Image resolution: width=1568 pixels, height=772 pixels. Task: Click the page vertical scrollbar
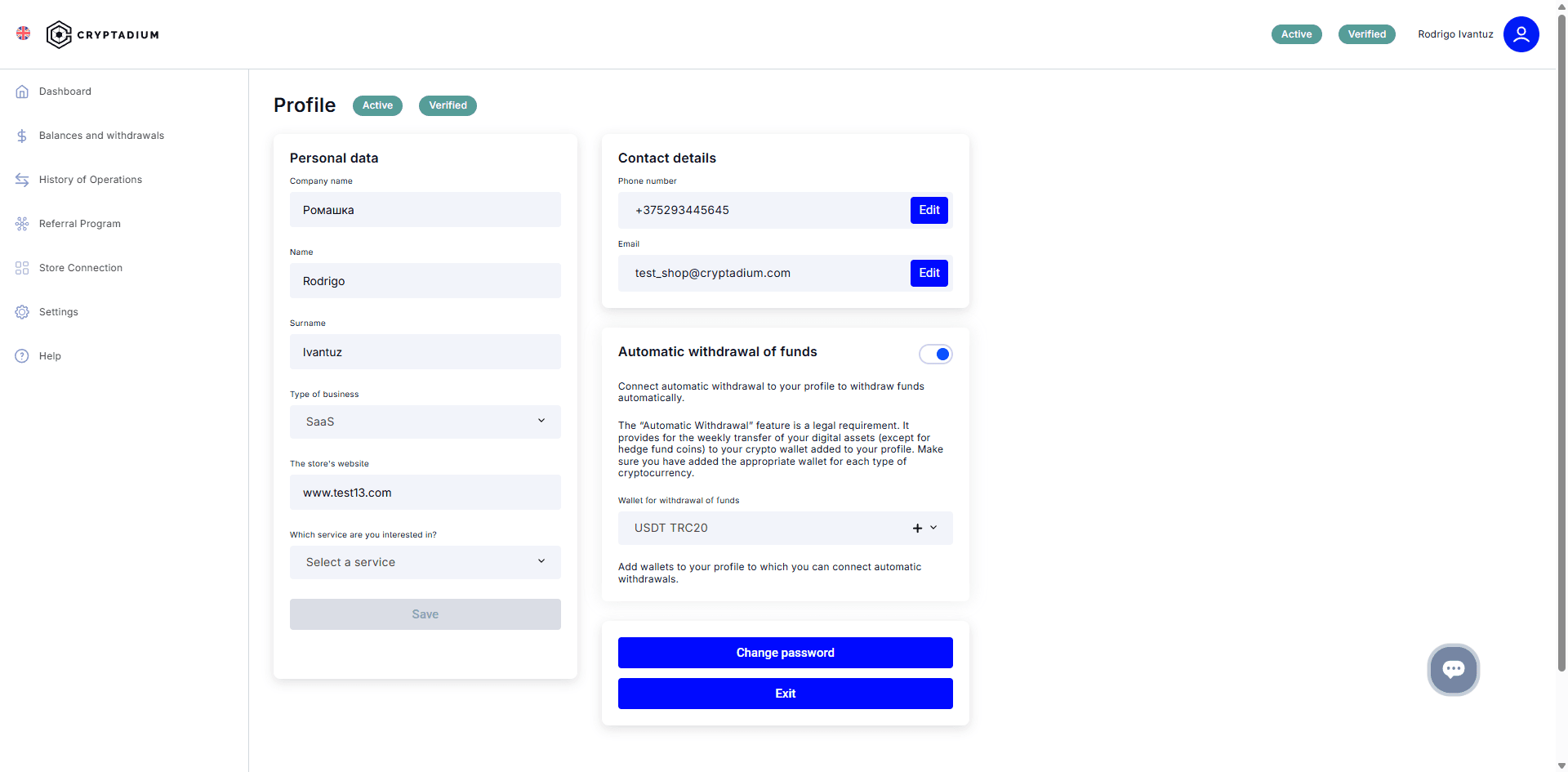coord(1561,343)
